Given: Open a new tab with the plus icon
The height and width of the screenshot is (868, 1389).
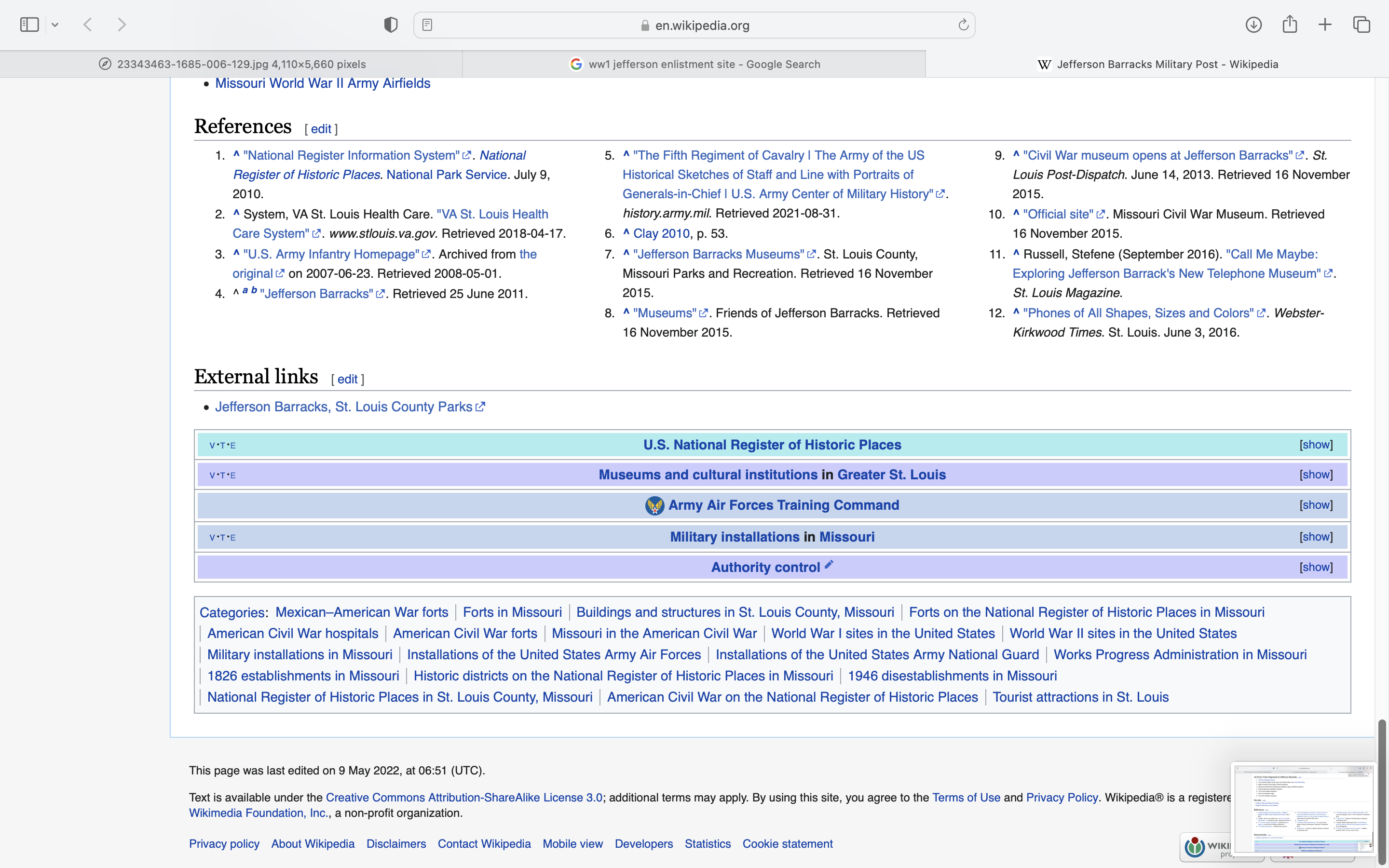Looking at the screenshot, I should click(x=1325, y=25).
